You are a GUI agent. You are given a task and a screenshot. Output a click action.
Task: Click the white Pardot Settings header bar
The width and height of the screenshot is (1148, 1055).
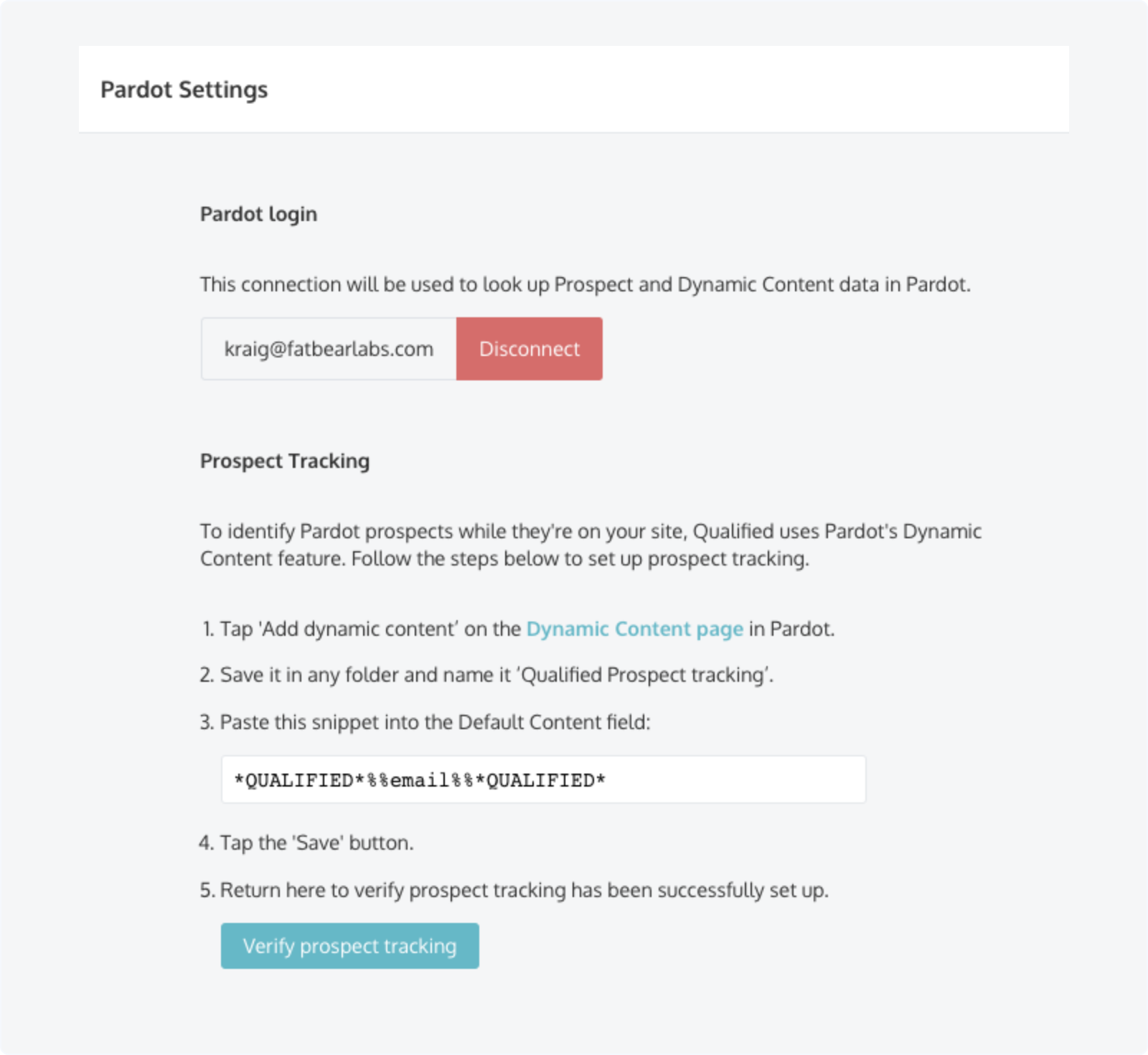(646, 90)
